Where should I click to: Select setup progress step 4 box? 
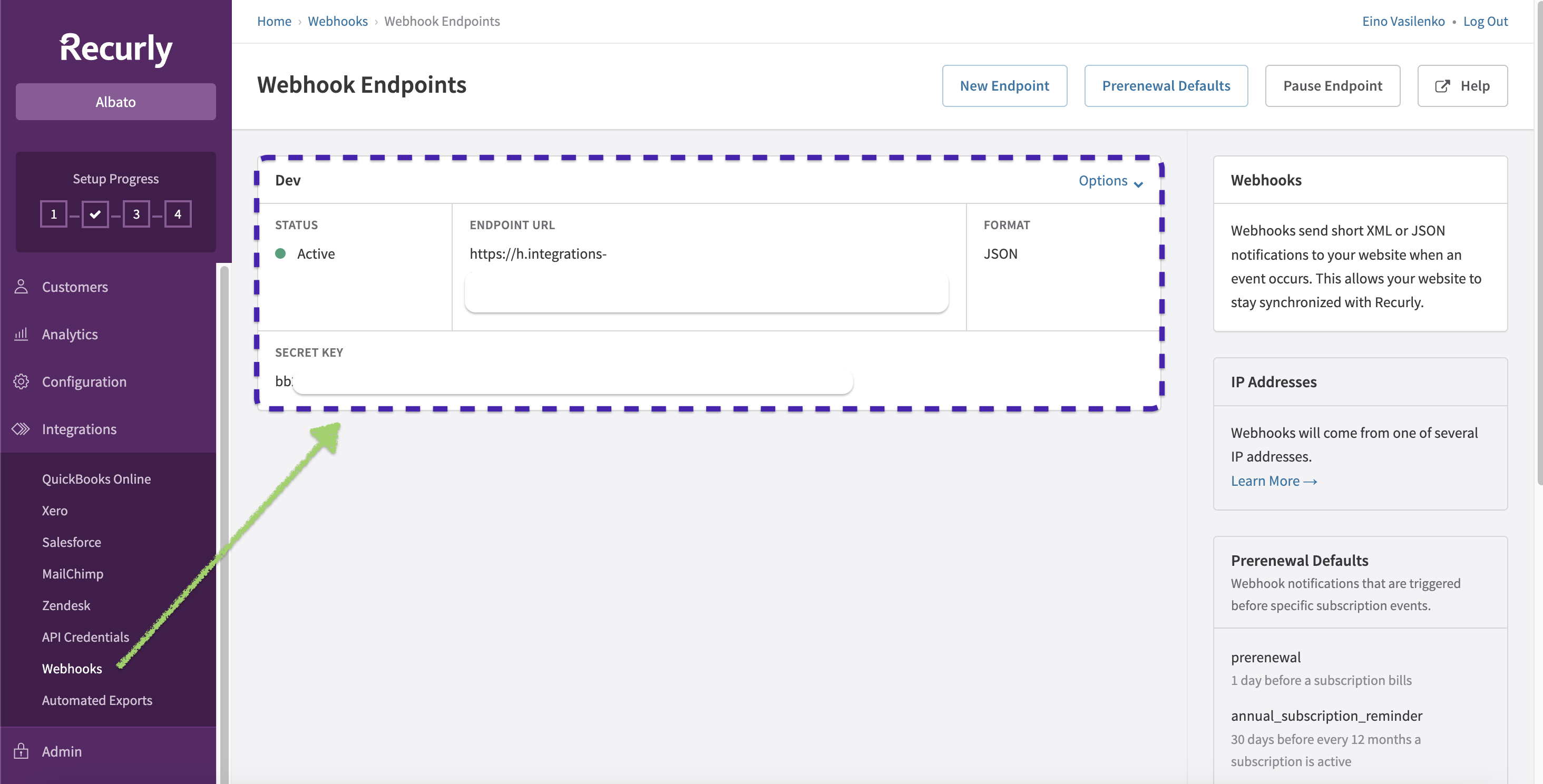pos(178,214)
